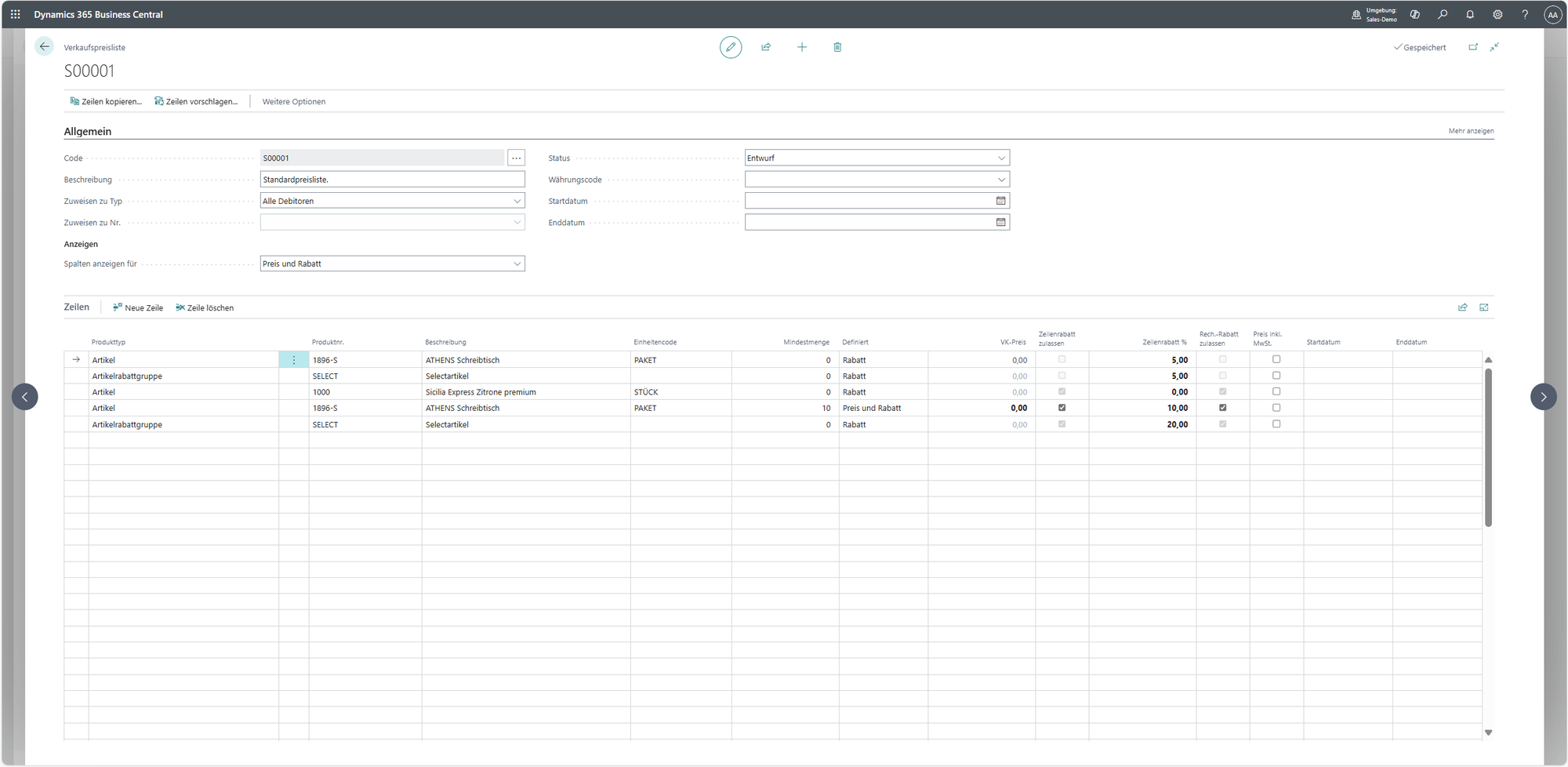
Task: Open Weitere Optionen menu
Action: [x=294, y=101]
